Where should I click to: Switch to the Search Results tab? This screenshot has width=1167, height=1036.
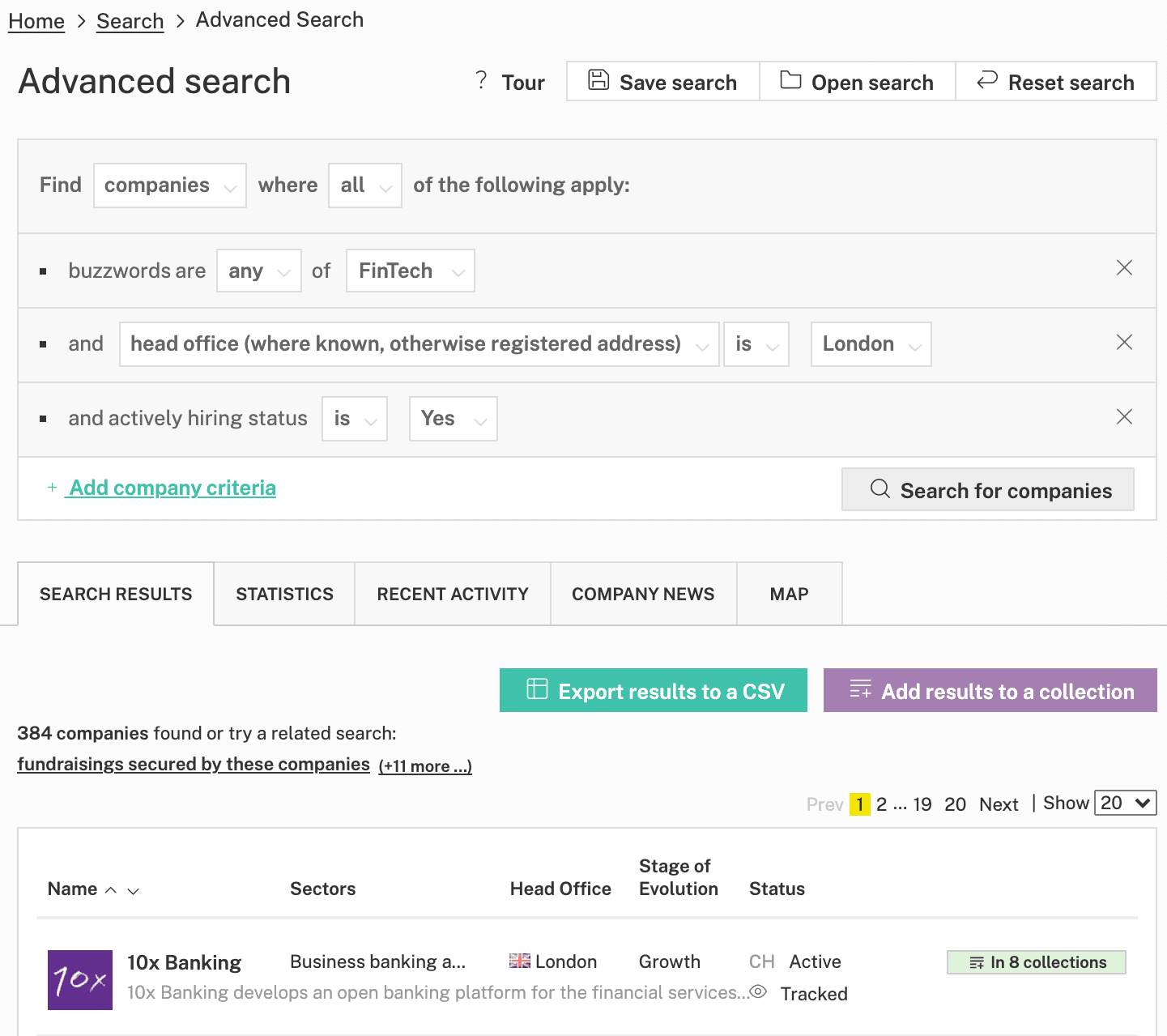[x=116, y=594]
